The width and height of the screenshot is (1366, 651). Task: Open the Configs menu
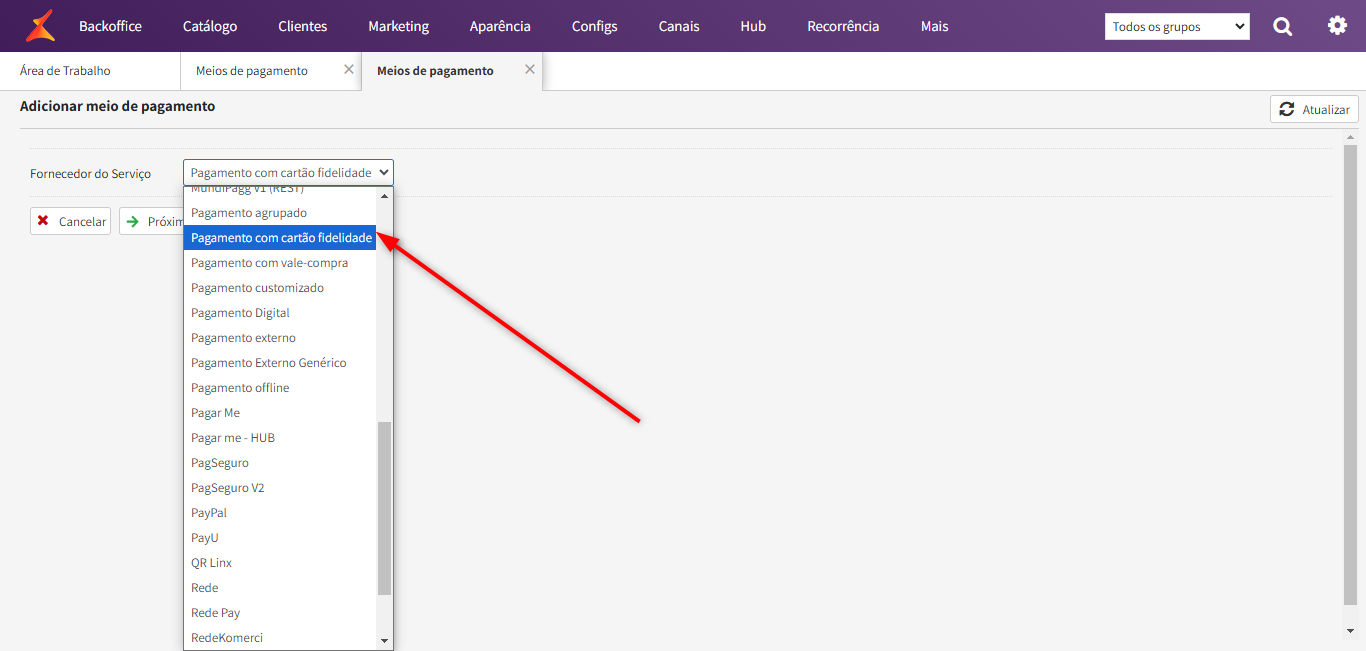click(x=595, y=26)
